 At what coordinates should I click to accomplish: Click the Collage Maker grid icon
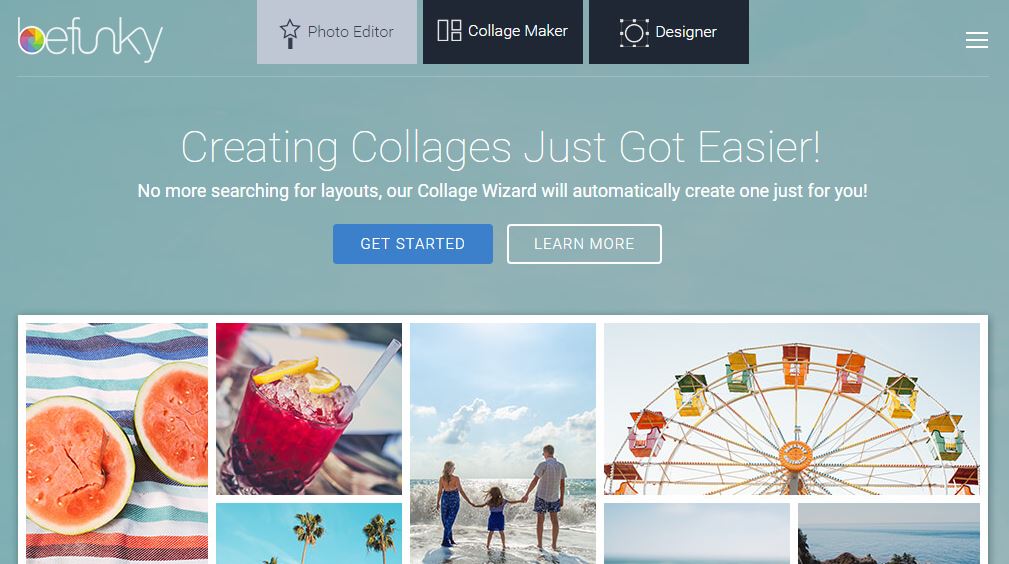449,30
